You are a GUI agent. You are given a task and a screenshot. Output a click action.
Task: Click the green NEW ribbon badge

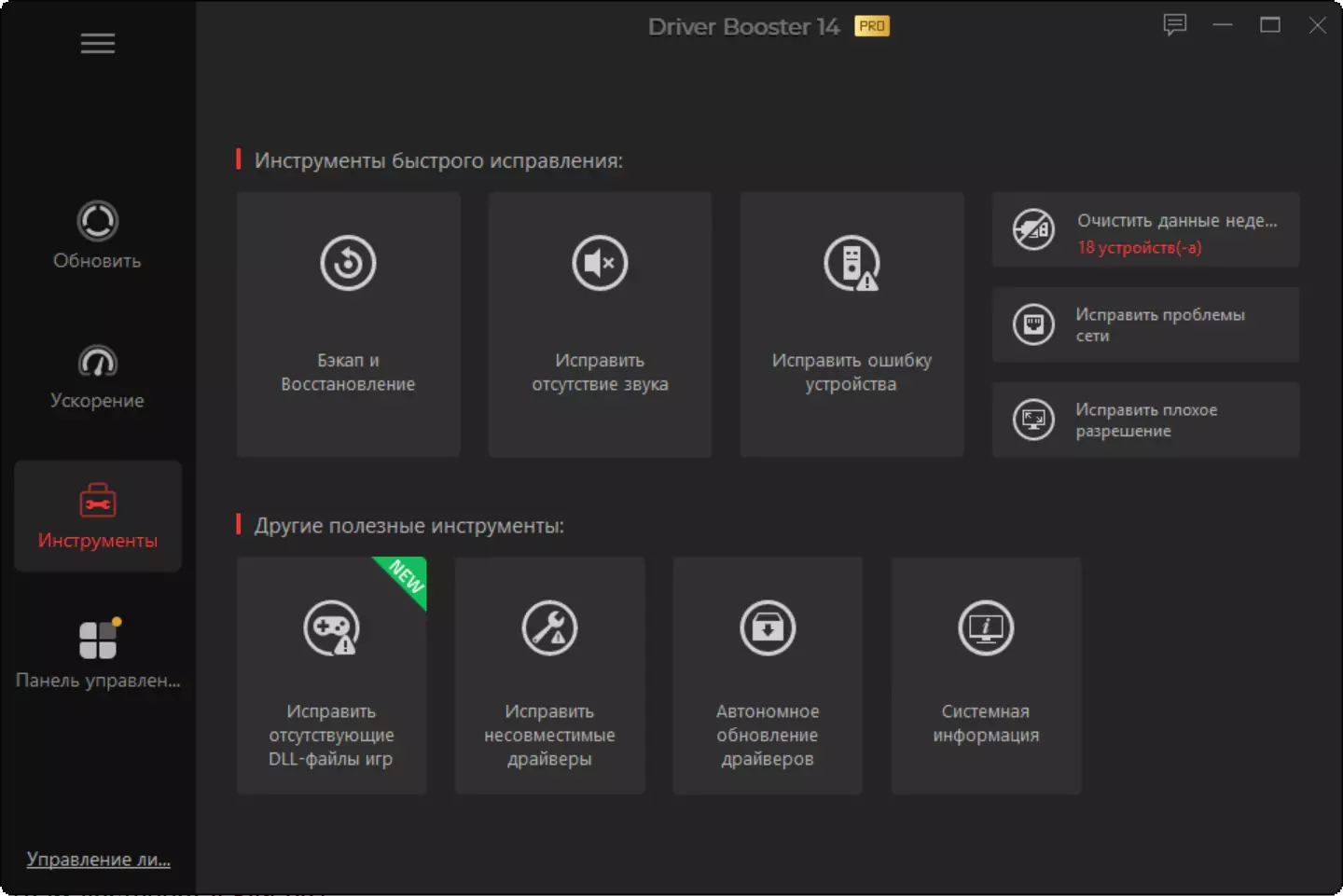point(405,578)
